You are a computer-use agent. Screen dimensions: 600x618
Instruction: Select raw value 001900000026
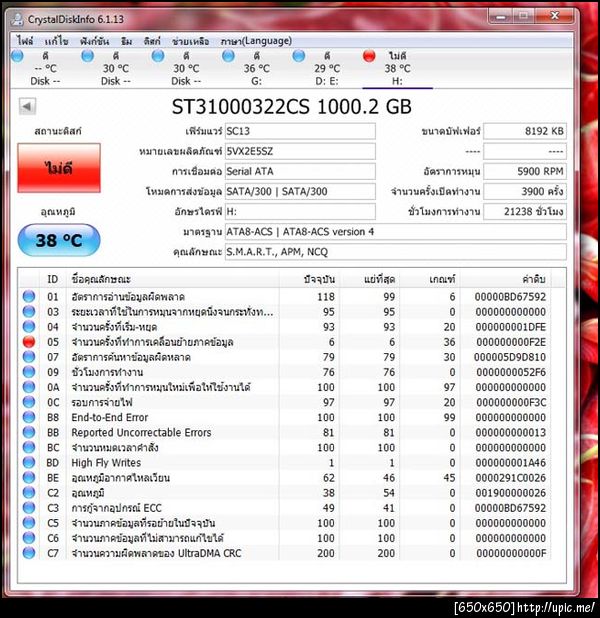(511, 493)
